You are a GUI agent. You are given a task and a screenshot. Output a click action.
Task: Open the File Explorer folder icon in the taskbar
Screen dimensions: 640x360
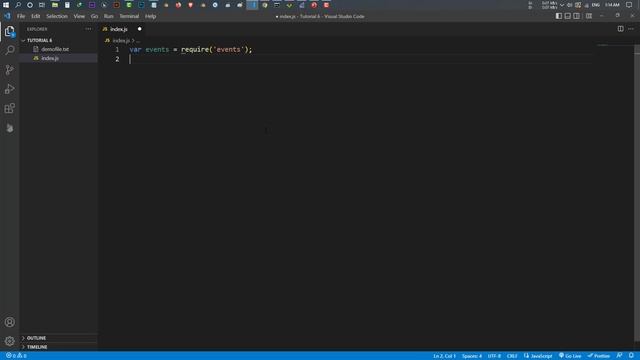pos(55,5)
